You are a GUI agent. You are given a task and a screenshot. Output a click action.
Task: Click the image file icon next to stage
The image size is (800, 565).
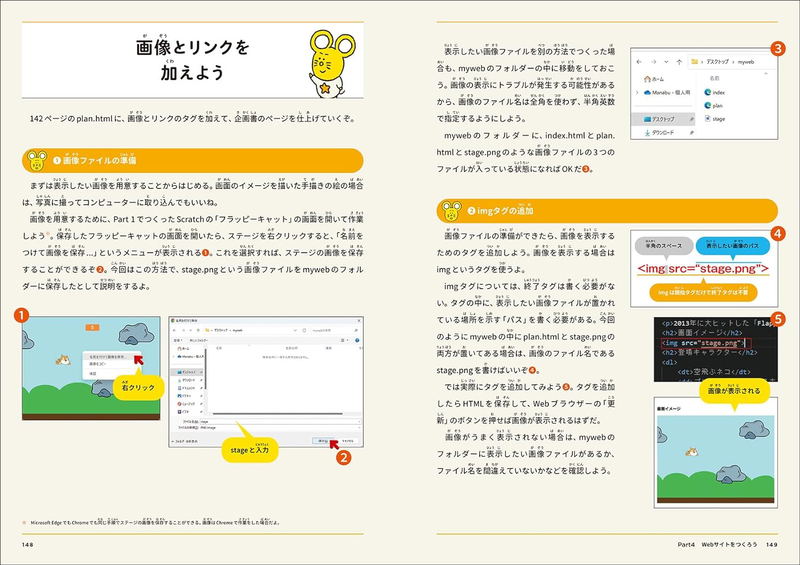[x=708, y=118]
